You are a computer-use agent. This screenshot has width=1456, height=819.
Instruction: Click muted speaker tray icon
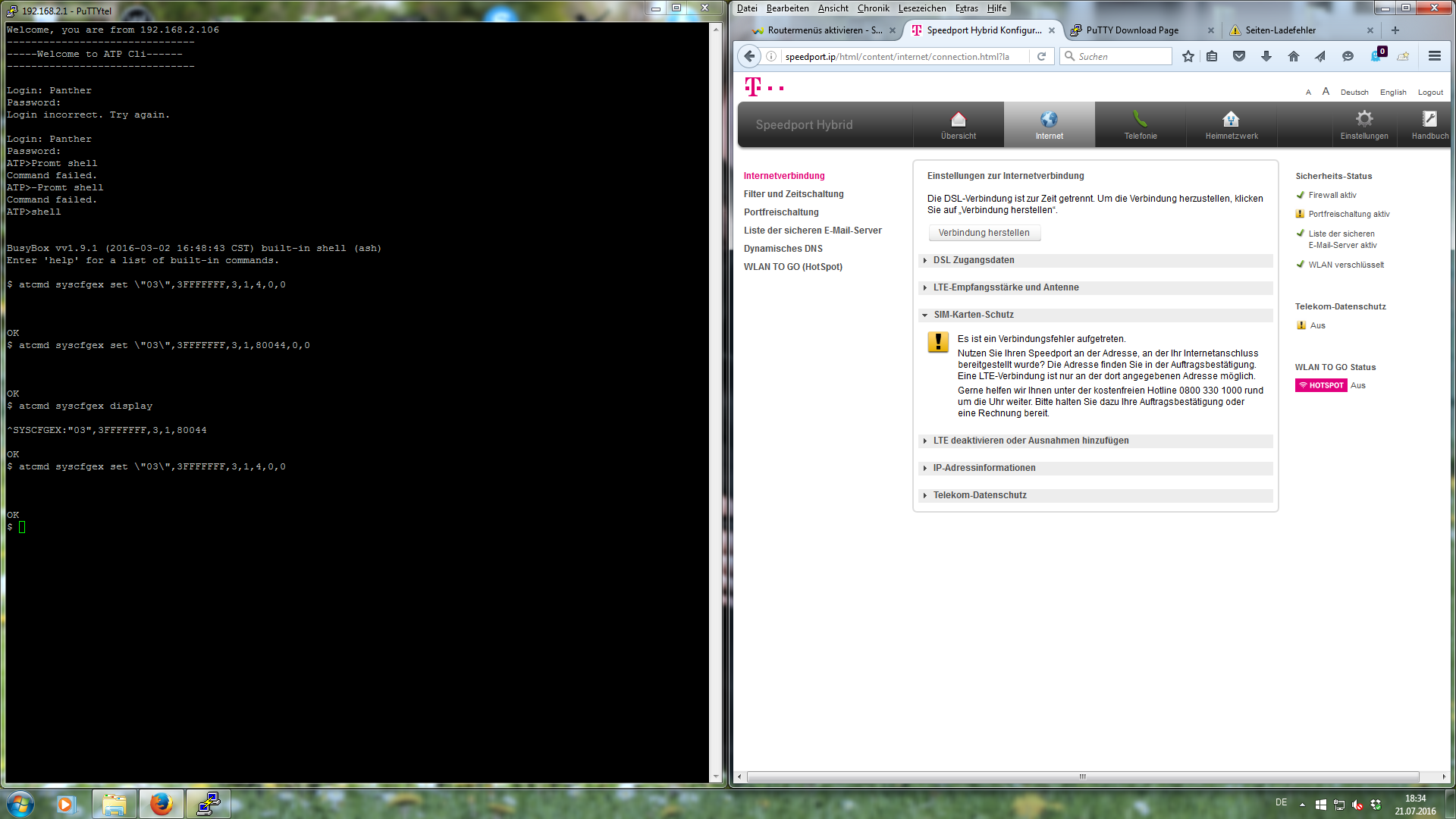[1357, 805]
